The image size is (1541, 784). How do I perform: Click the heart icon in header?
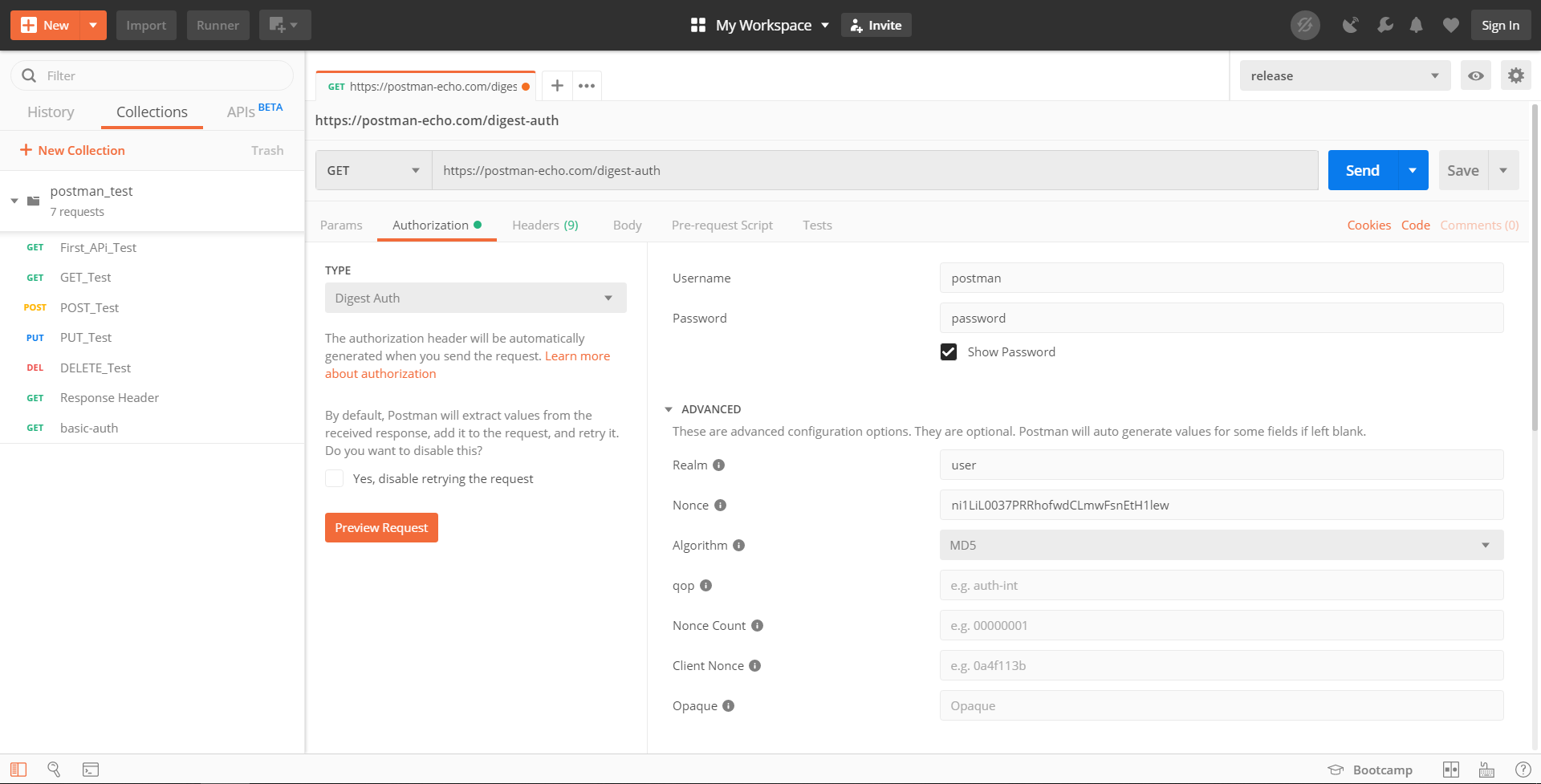pyautogui.click(x=1450, y=26)
